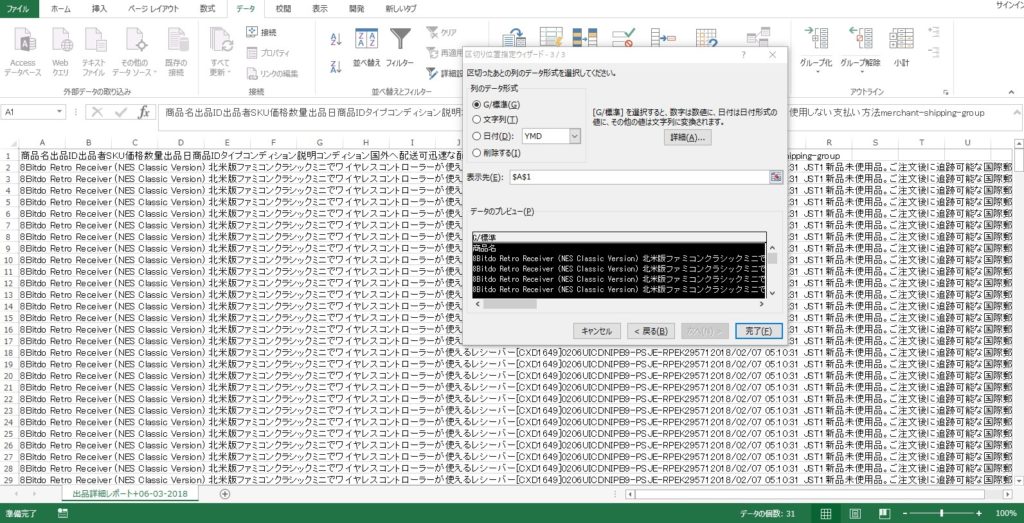Switch to the 表示 (View) tab
The height and width of the screenshot is (523, 1024).
(320, 8)
